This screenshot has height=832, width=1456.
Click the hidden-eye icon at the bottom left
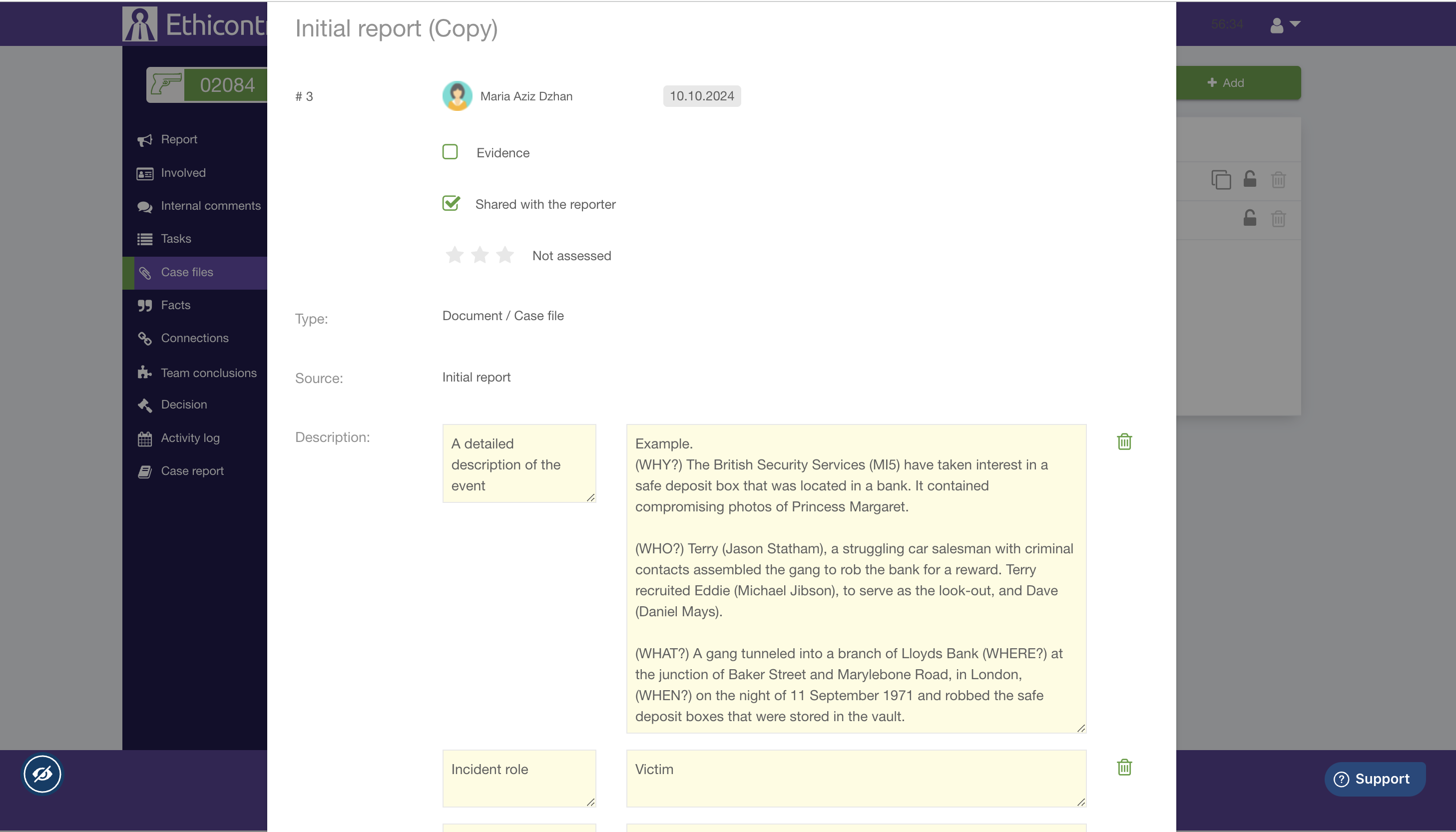[42, 774]
